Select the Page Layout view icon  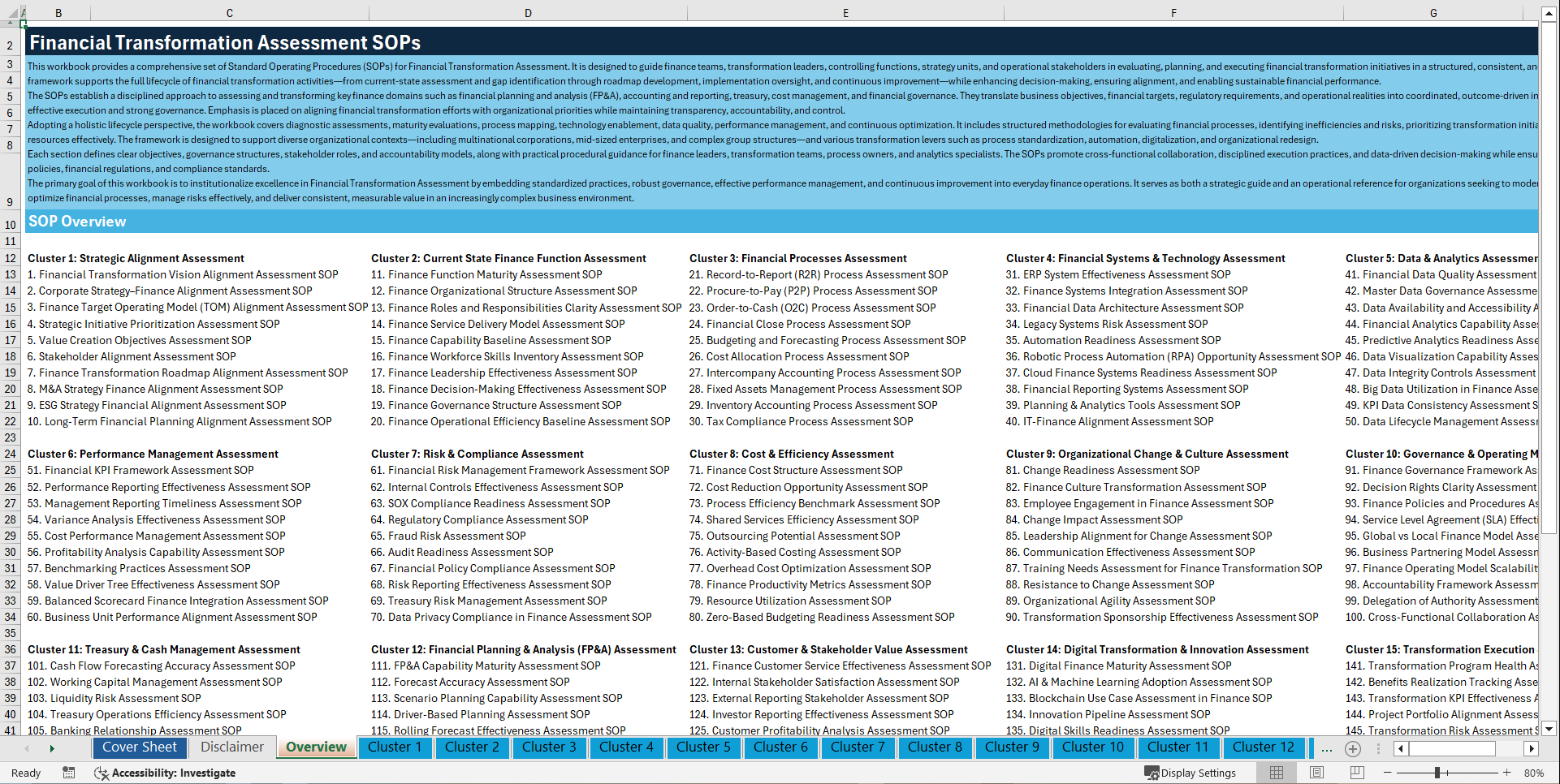(x=1316, y=773)
